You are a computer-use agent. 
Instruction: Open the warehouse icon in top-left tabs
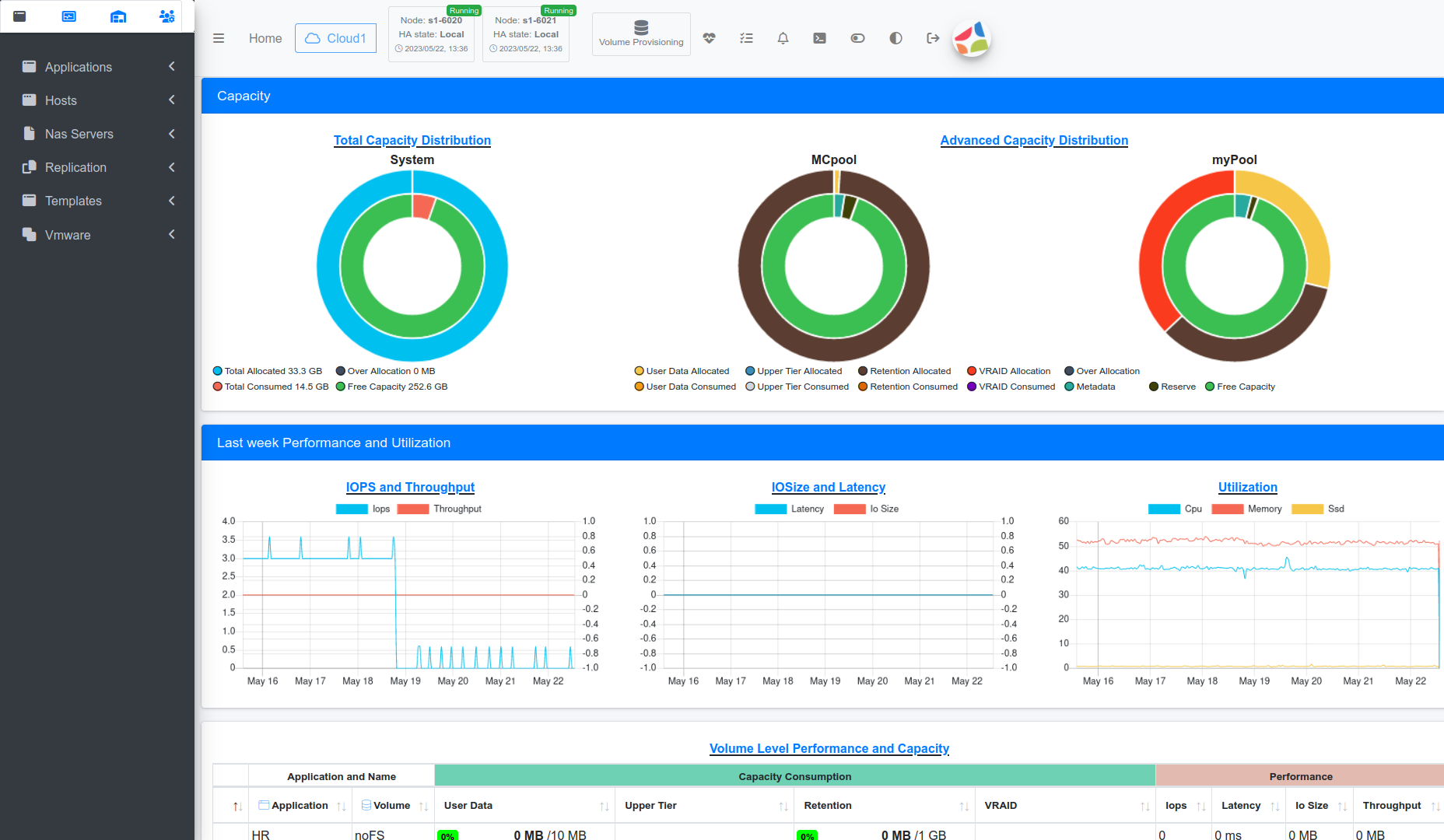118,16
